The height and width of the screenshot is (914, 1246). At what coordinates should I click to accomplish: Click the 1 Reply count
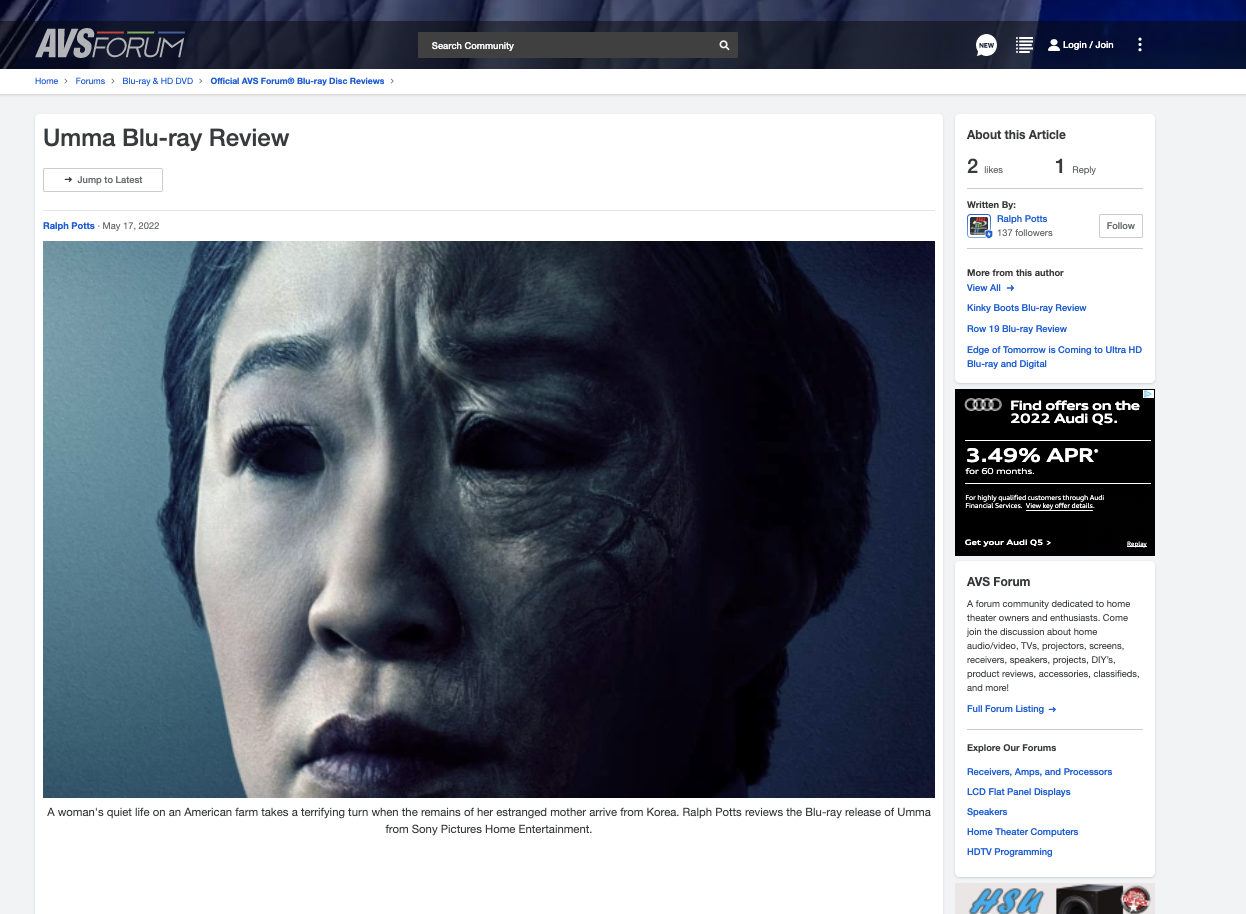1076,168
